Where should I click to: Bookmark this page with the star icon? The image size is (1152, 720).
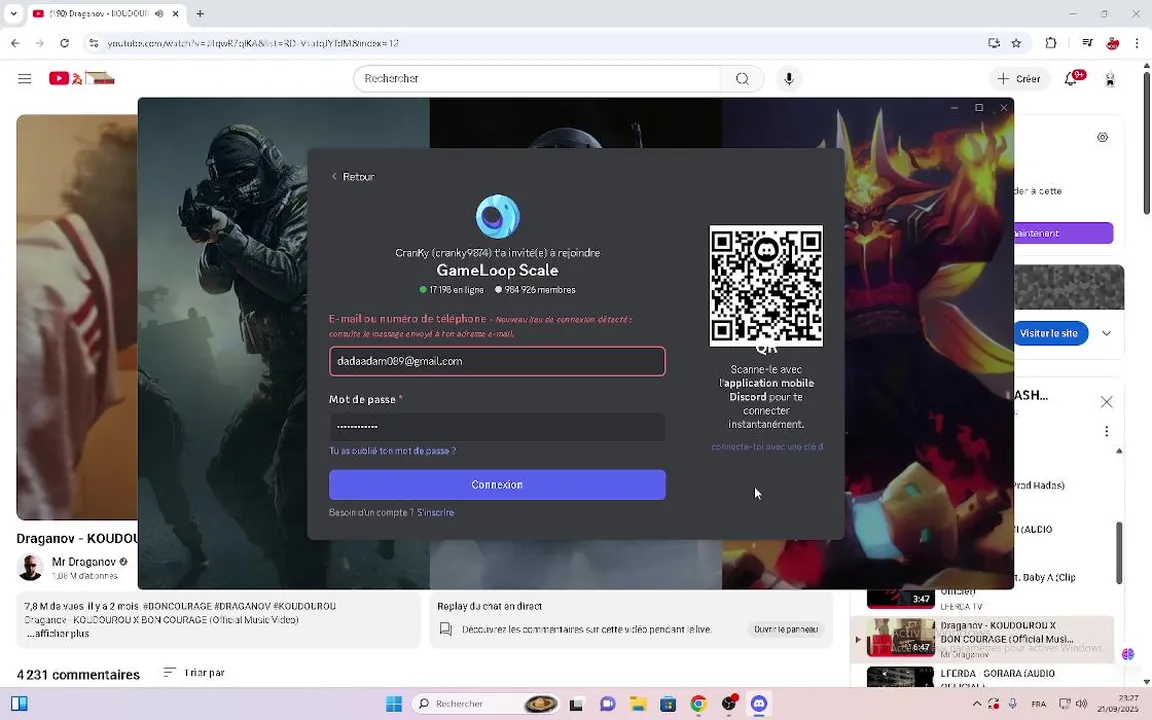tap(1016, 43)
